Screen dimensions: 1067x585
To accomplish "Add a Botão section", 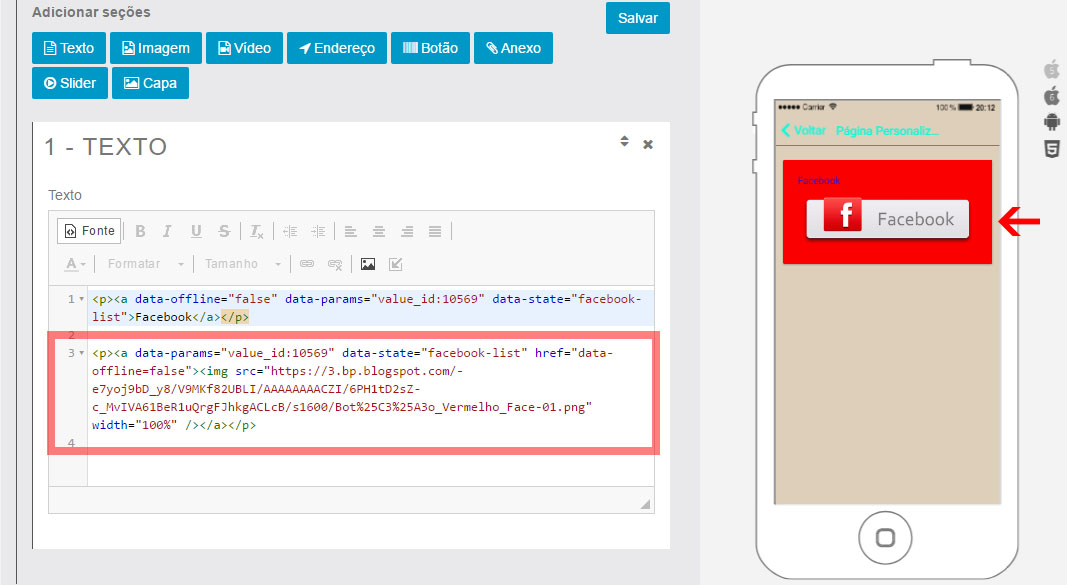I will [x=430, y=48].
